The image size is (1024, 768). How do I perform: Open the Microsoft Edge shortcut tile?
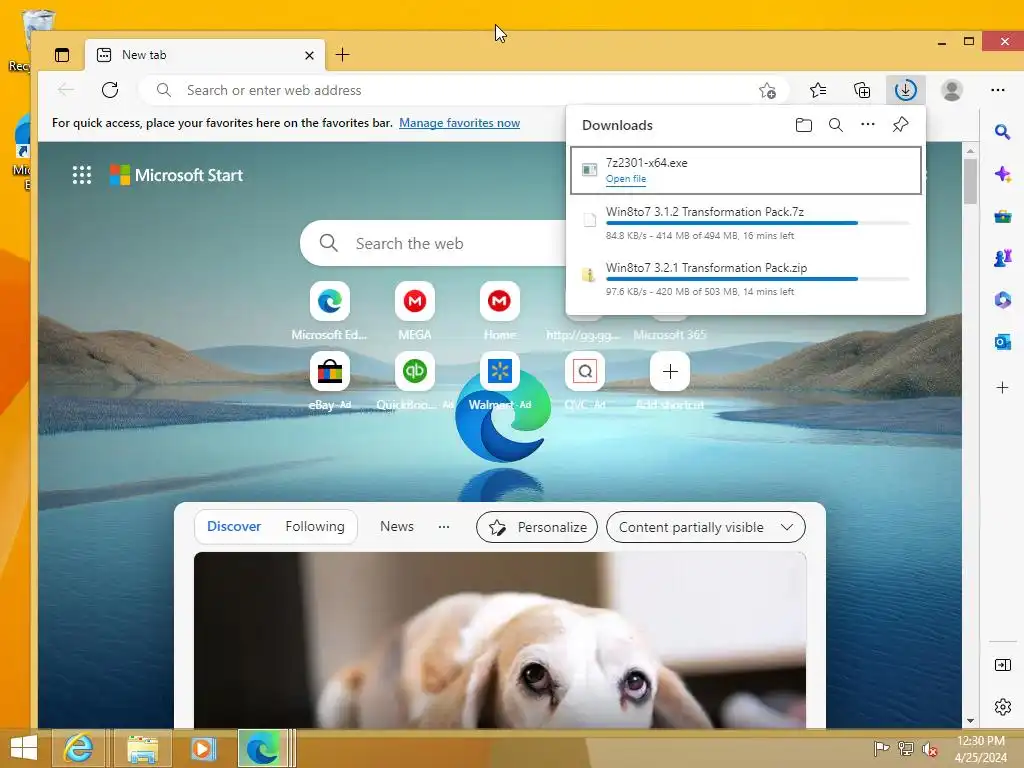pyautogui.click(x=329, y=301)
